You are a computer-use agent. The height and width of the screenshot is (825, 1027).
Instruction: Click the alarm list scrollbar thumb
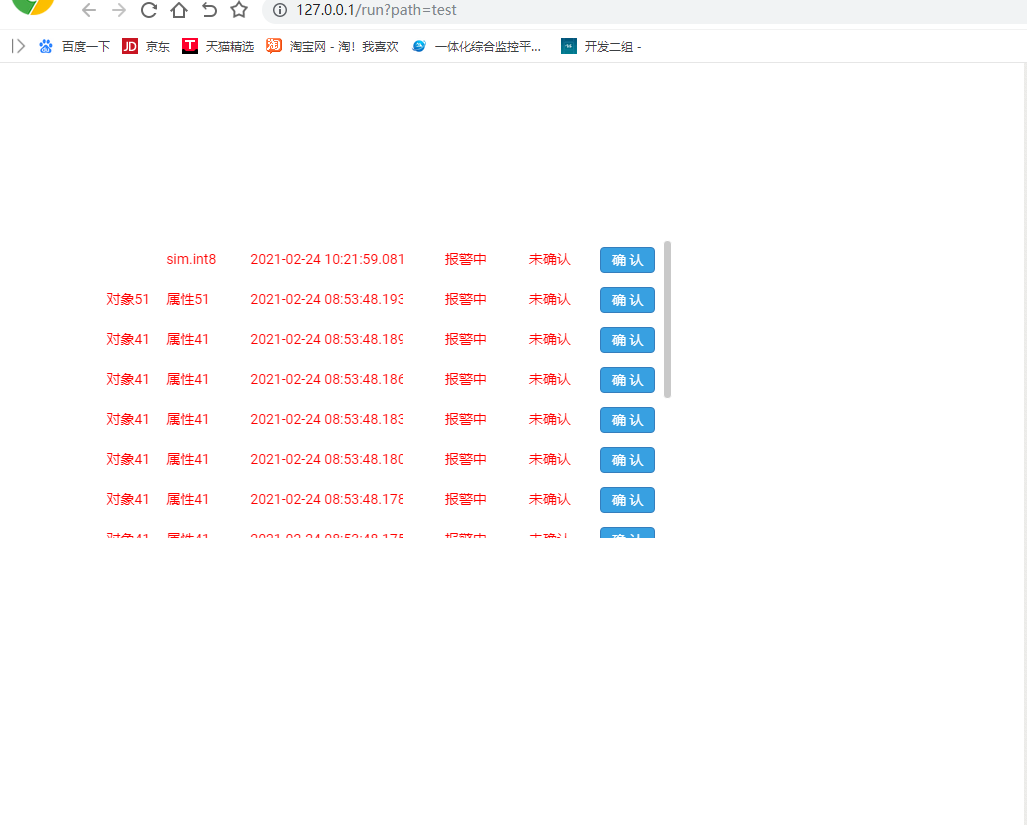click(x=667, y=320)
